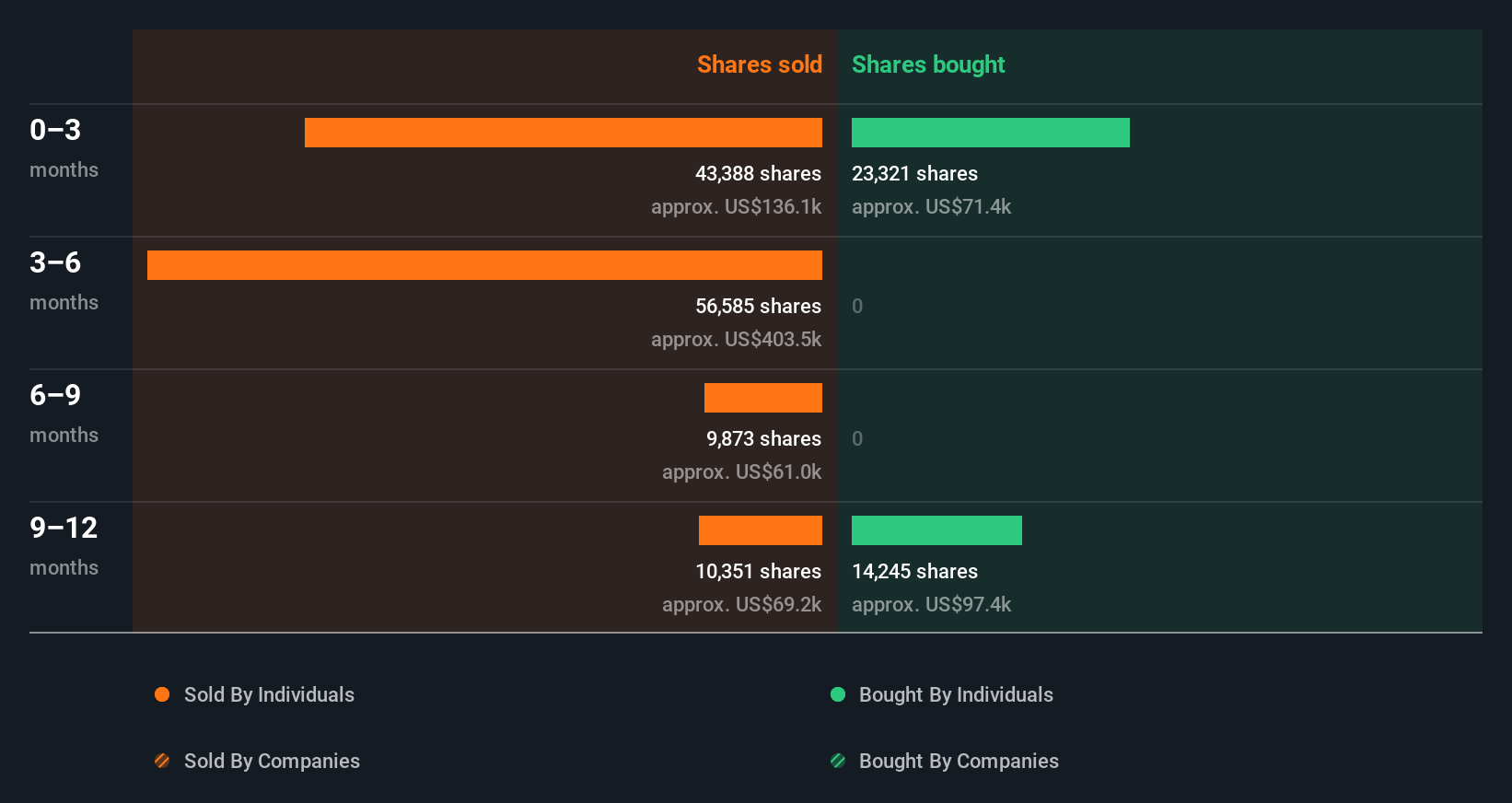1512x803 pixels.
Task: Click the striped Bought By Companies legend icon
Action: click(x=838, y=761)
